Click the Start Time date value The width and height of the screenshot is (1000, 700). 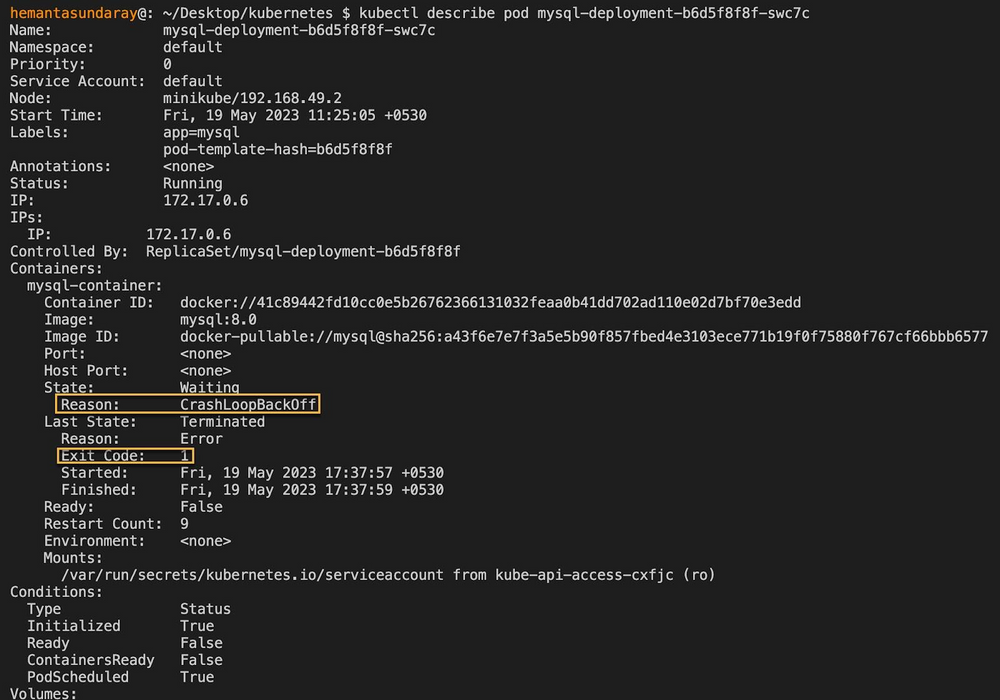click(x=294, y=115)
